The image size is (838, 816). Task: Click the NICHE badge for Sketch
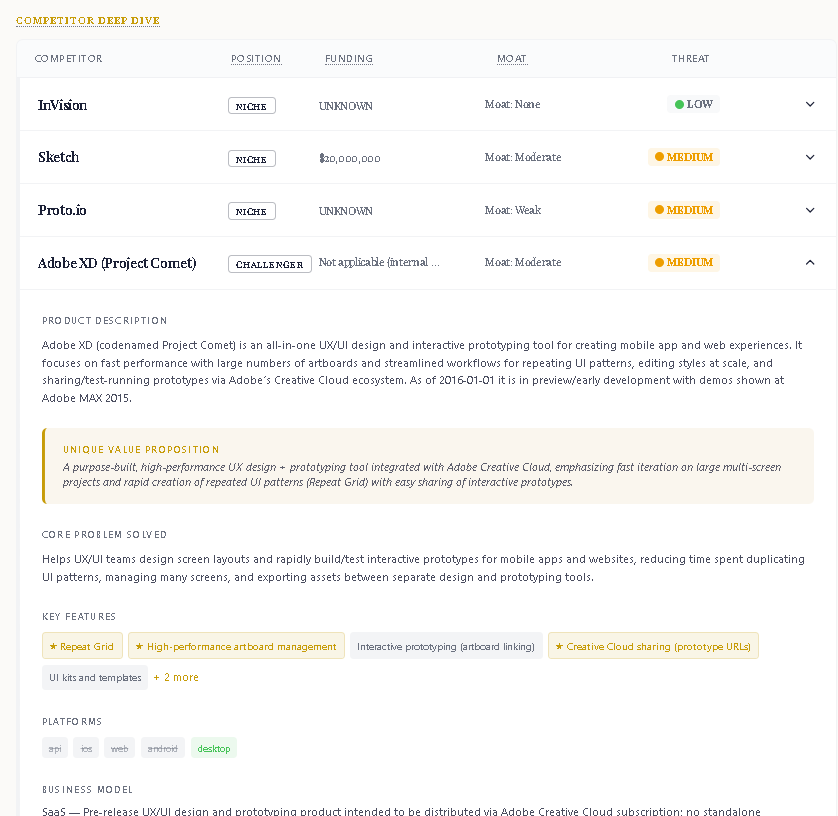point(251,159)
